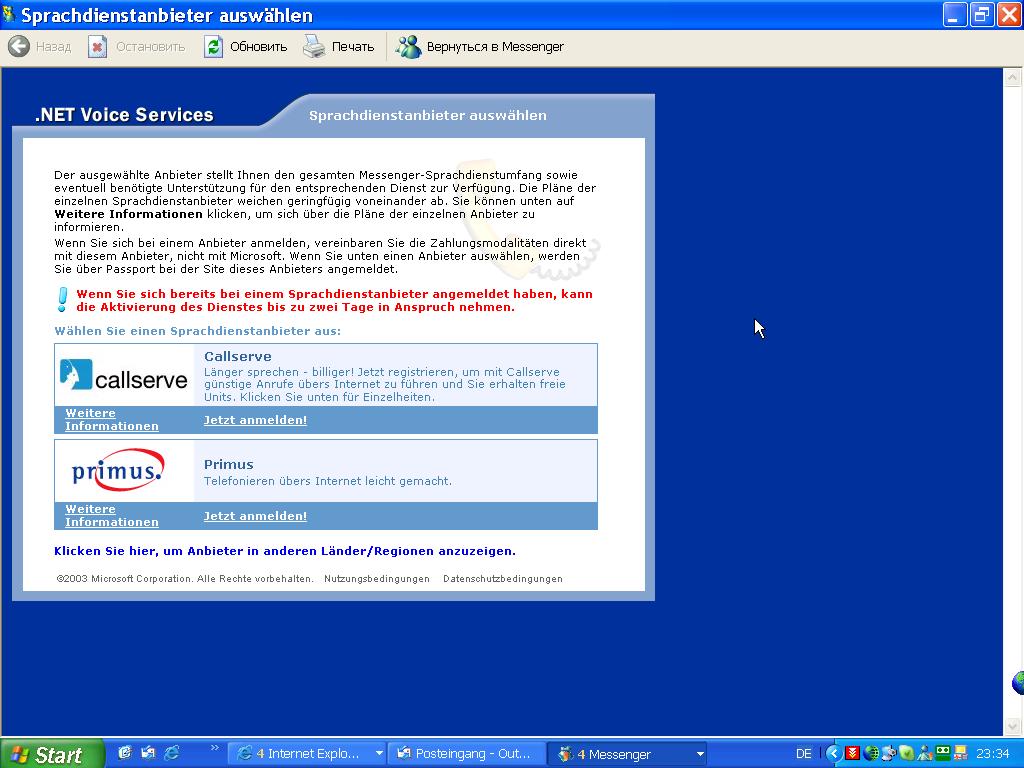Restore down the Sprachdienstanbieter auswählen window

coord(982,15)
